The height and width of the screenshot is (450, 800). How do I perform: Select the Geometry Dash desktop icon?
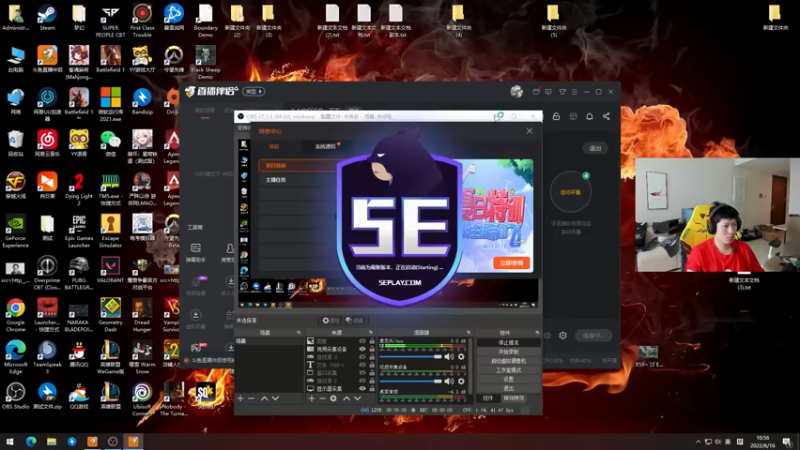(x=110, y=315)
